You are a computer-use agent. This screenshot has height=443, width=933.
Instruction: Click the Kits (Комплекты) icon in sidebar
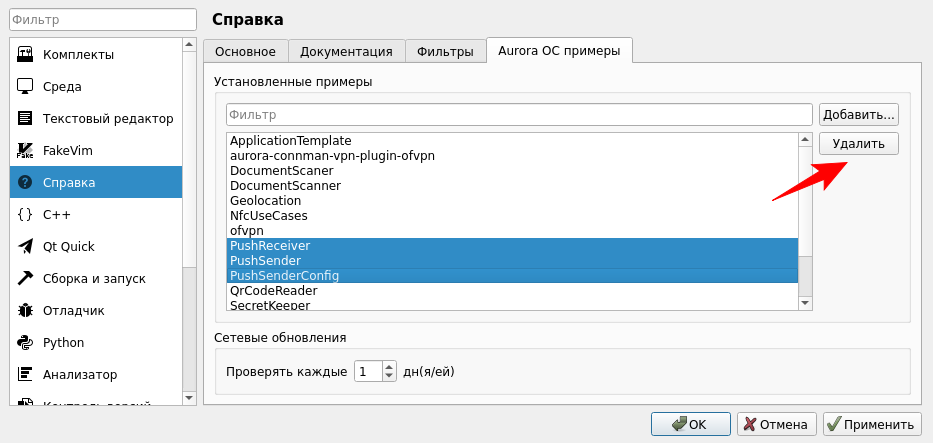pos(26,54)
